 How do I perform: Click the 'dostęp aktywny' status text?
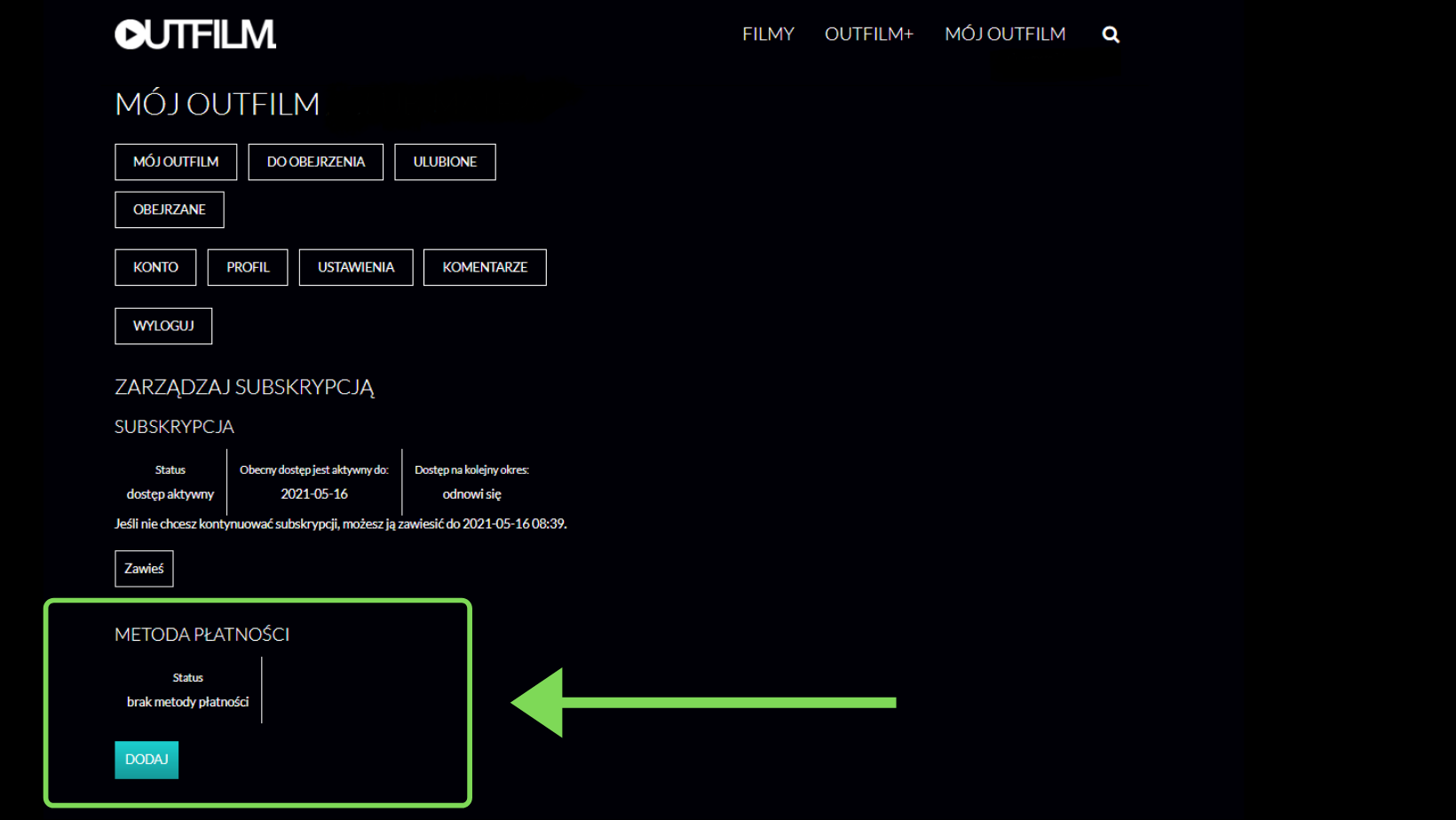(170, 494)
